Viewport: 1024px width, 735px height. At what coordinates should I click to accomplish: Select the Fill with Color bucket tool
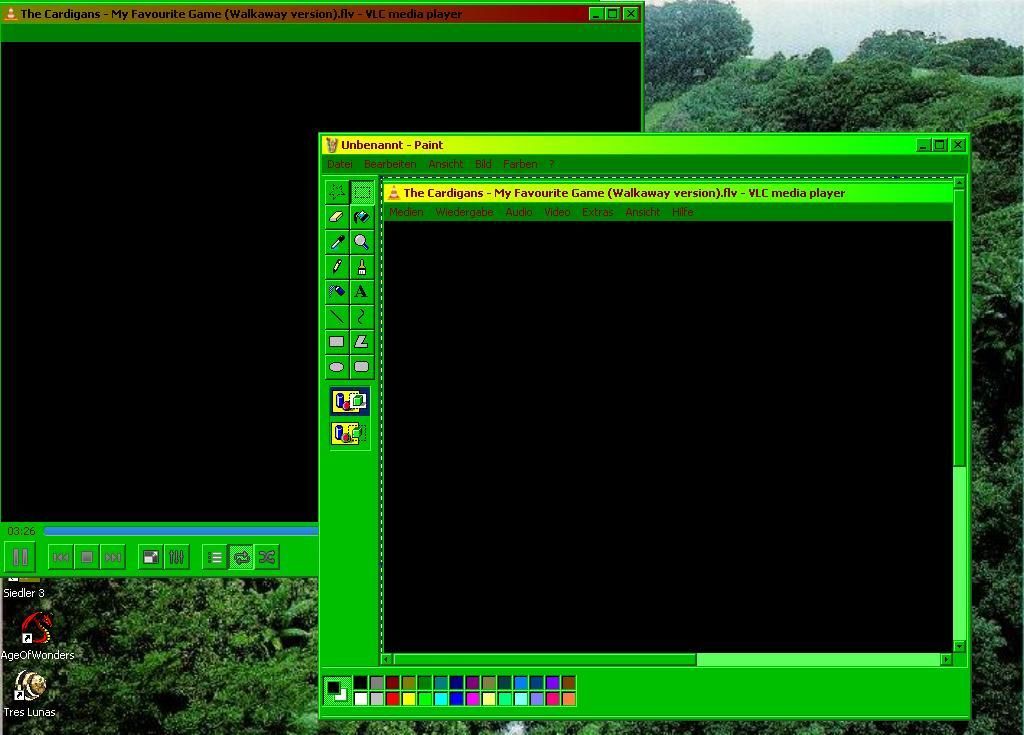[361, 217]
